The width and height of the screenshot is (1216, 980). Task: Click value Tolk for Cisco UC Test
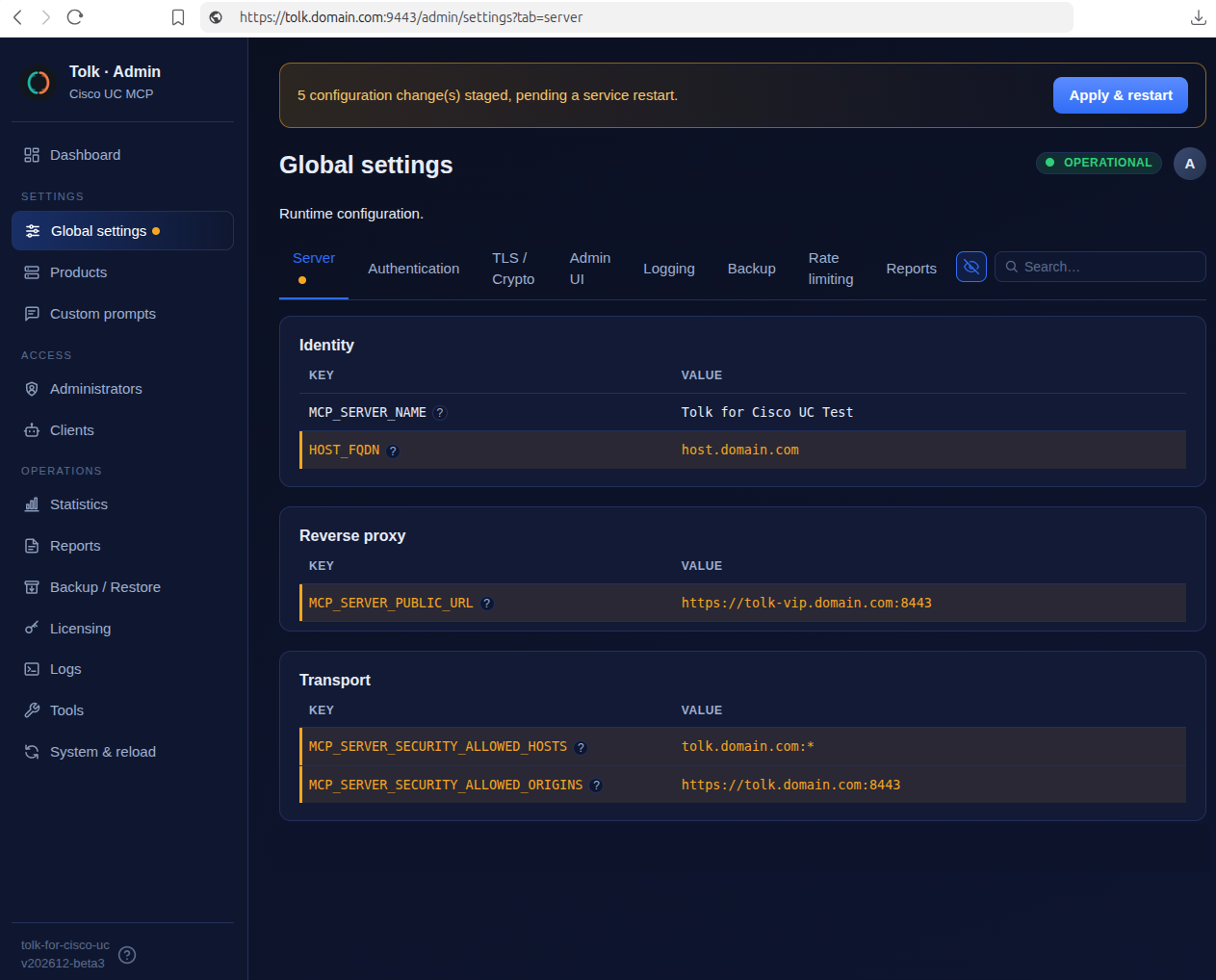point(767,412)
